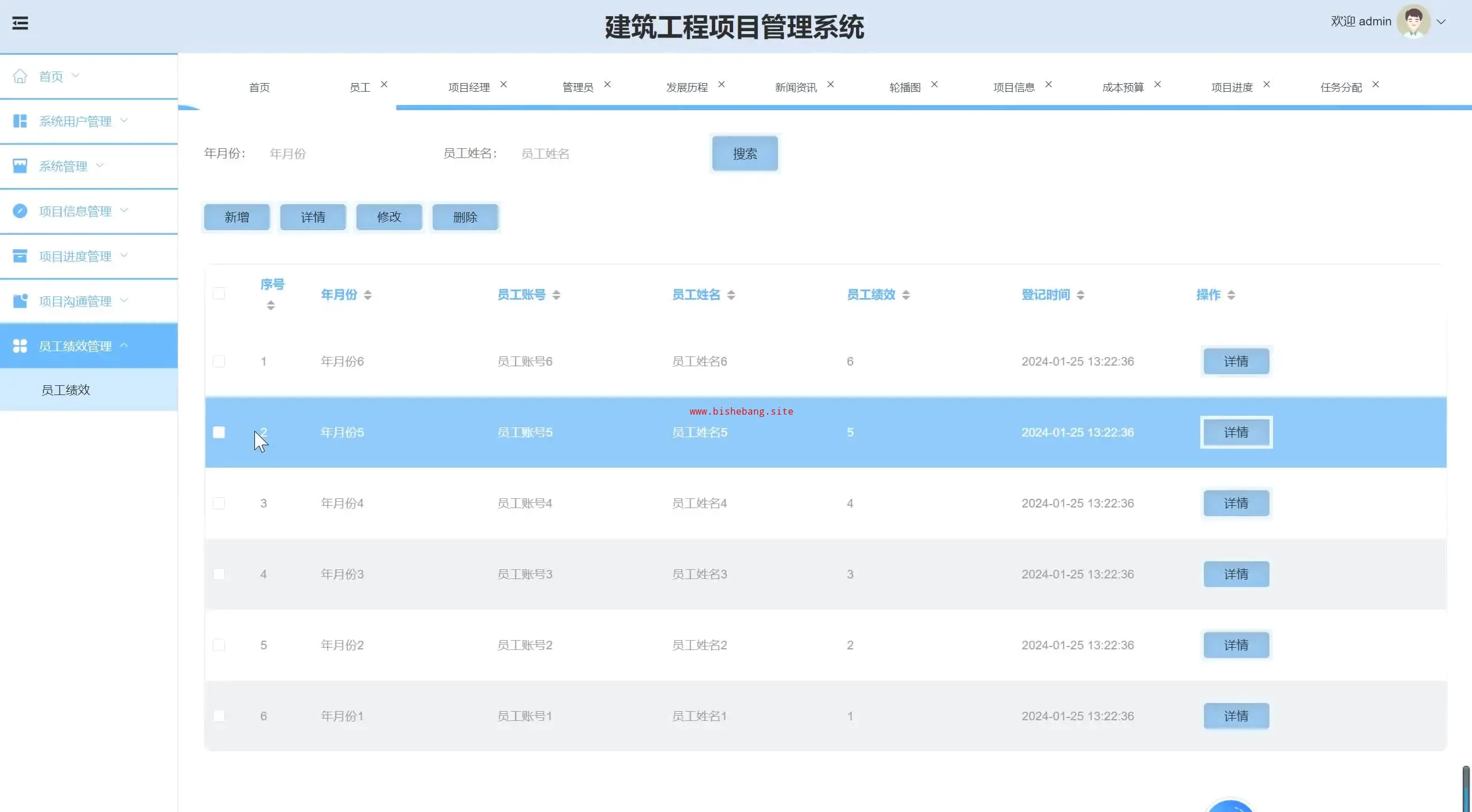Close the 项目经理 tab

click(504, 84)
